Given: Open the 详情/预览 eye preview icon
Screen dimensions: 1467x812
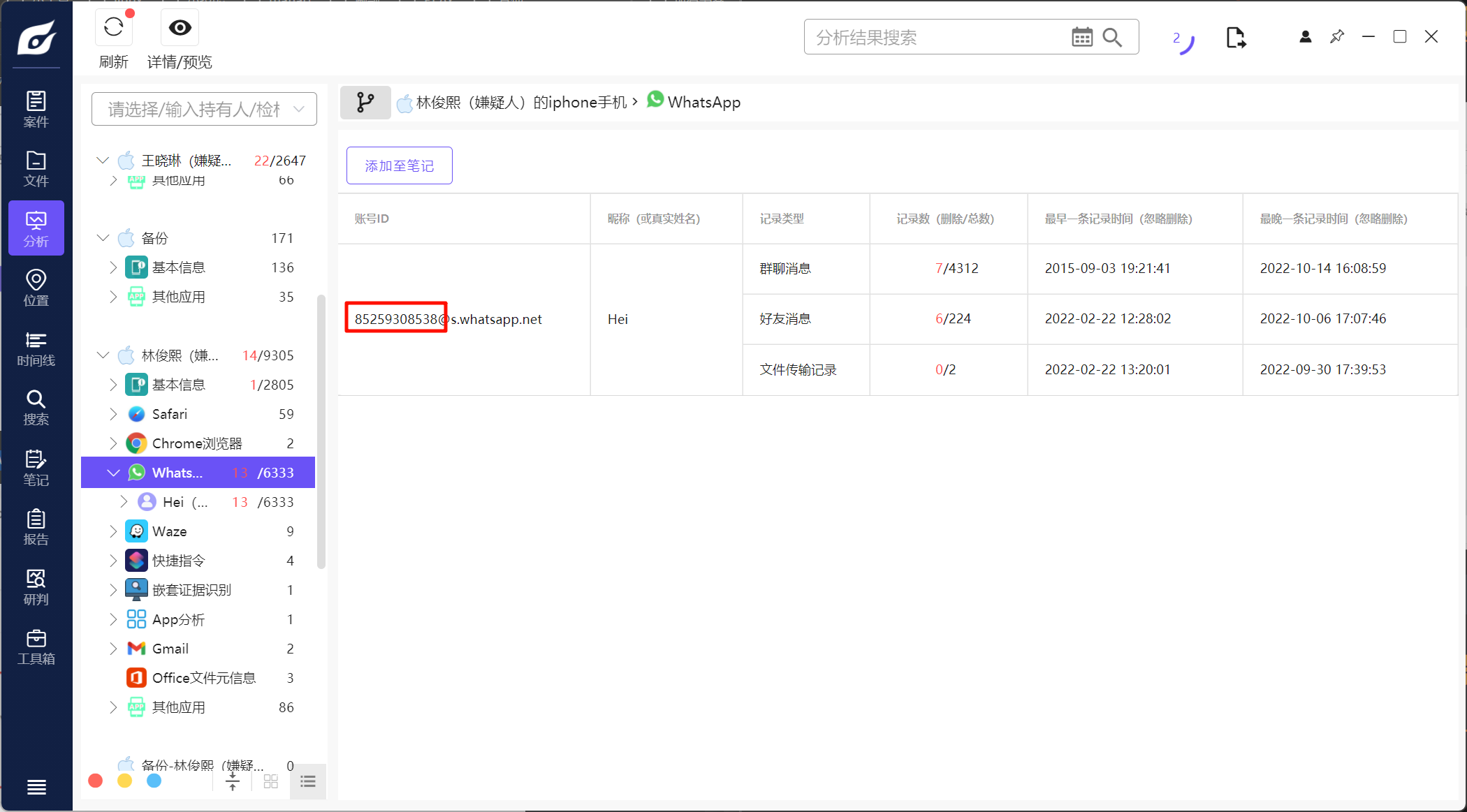Looking at the screenshot, I should tap(180, 28).
